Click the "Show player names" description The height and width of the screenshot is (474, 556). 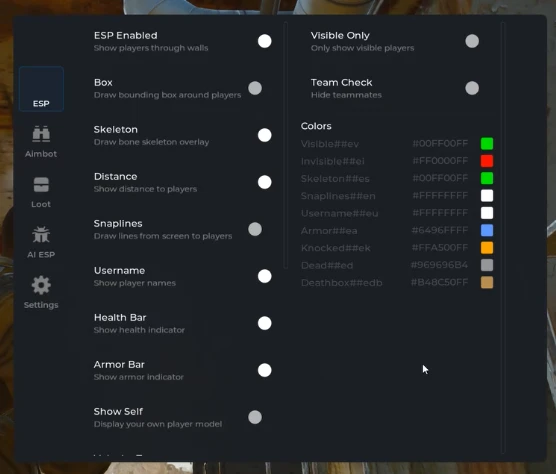coord(135,283)
